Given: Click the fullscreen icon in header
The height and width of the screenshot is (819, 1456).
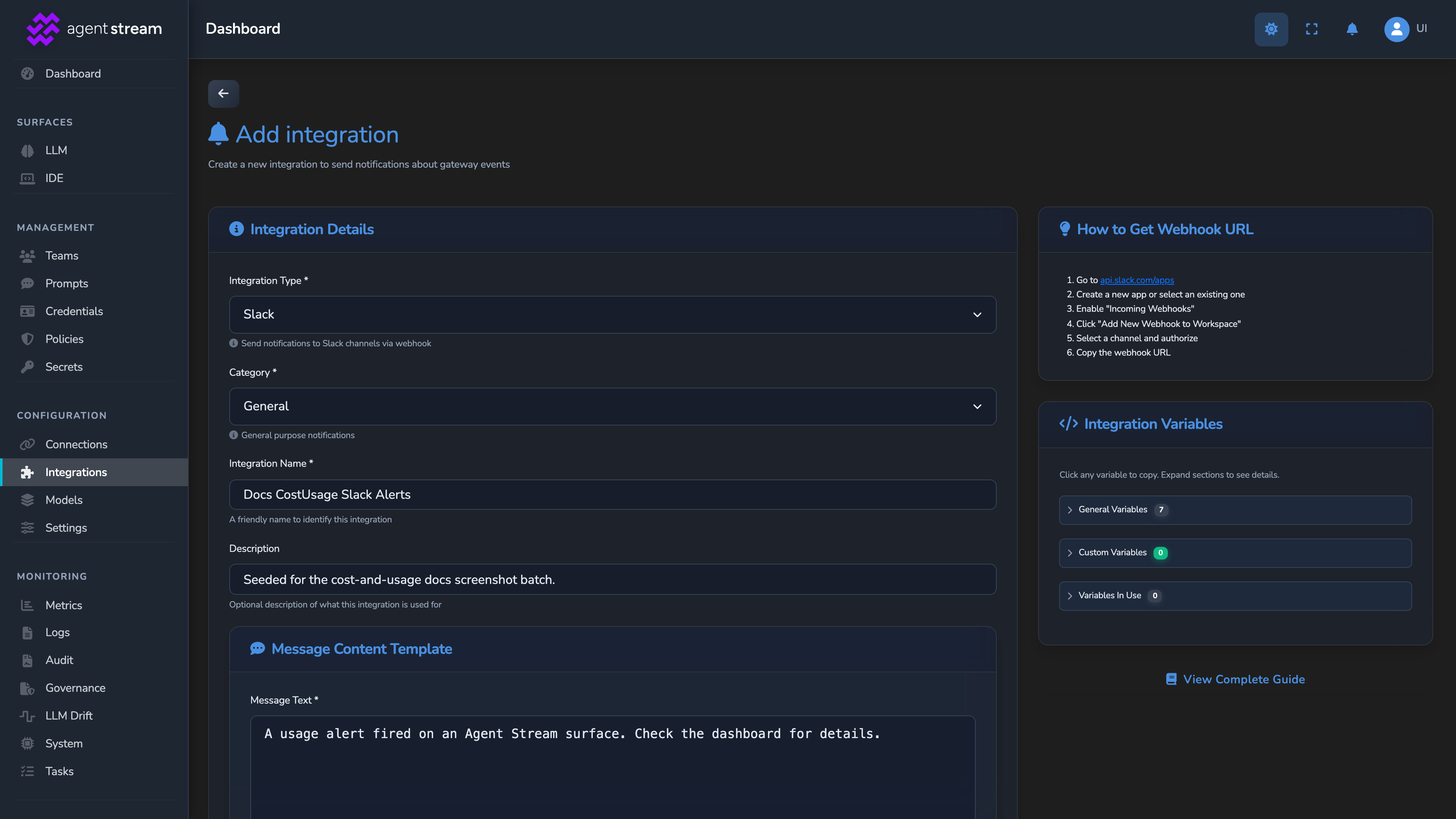Looking at the screenshot, I should point(1312,29).
